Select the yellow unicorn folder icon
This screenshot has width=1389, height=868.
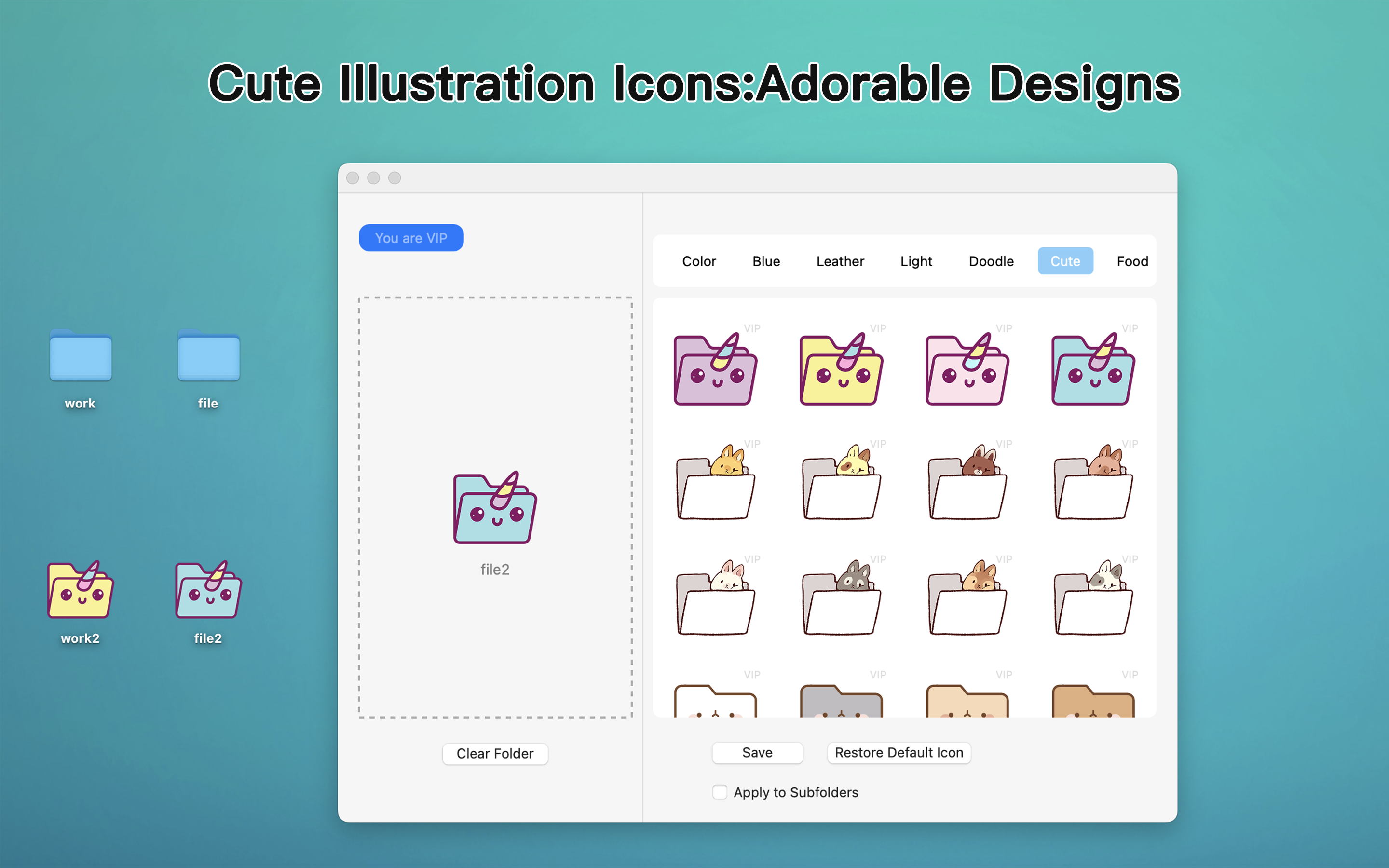point(842,368)
